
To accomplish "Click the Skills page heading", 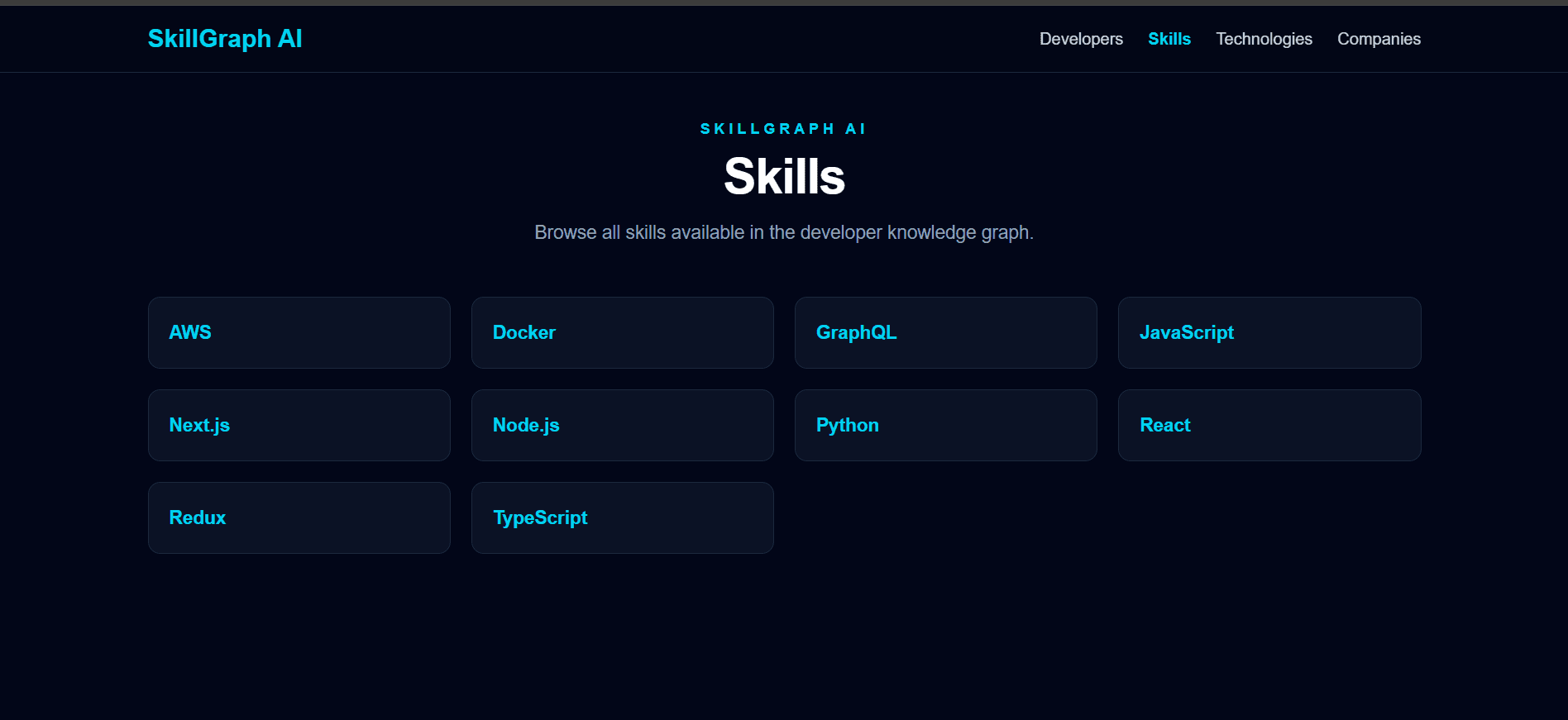I will [784, 176].
